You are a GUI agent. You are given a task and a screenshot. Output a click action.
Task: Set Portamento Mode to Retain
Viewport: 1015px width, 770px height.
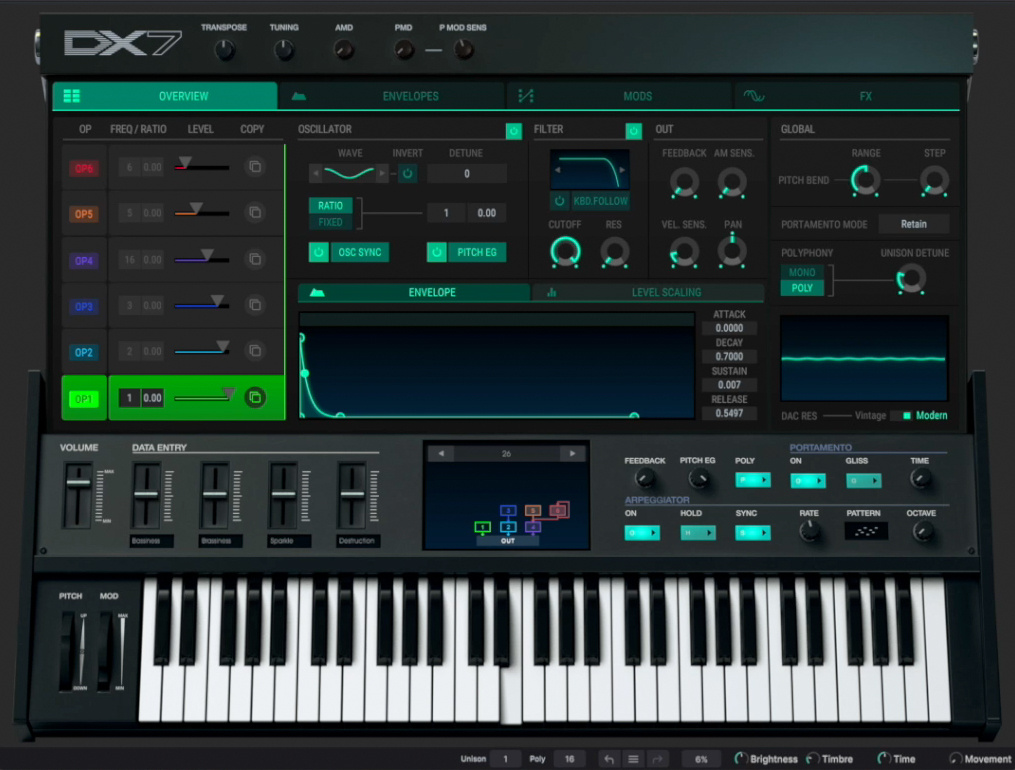914,223
